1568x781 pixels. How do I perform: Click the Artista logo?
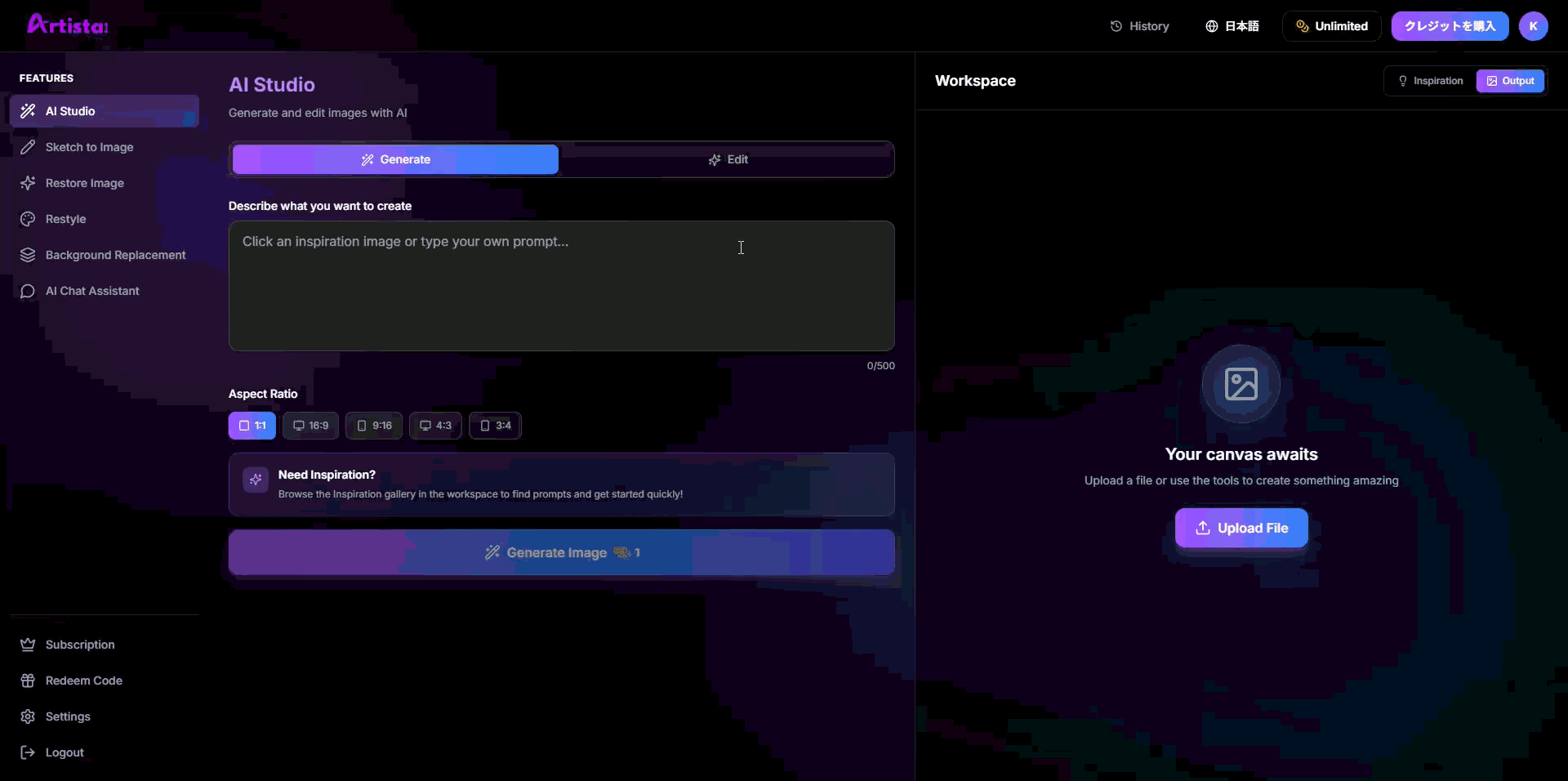[x=68, y=25]
